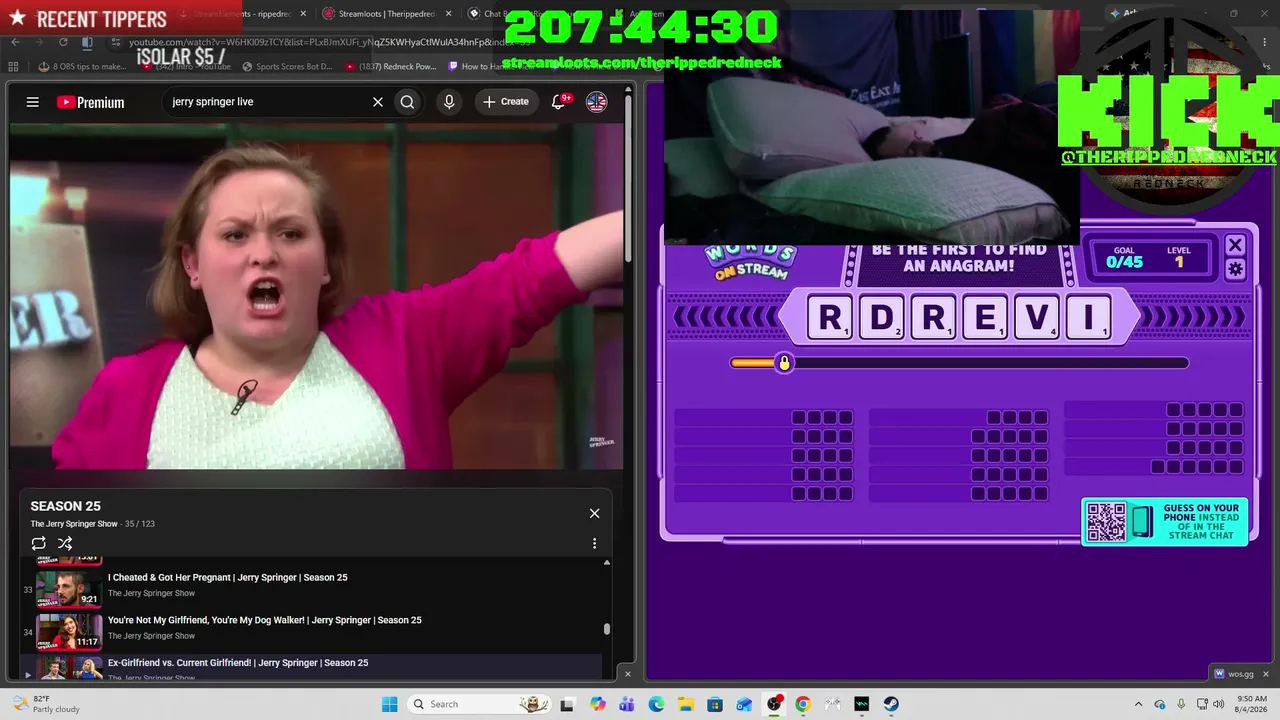This screenshot has width=1280, height=720.
Task: Toggle loop playlist for Season 25
Action: 39,543
